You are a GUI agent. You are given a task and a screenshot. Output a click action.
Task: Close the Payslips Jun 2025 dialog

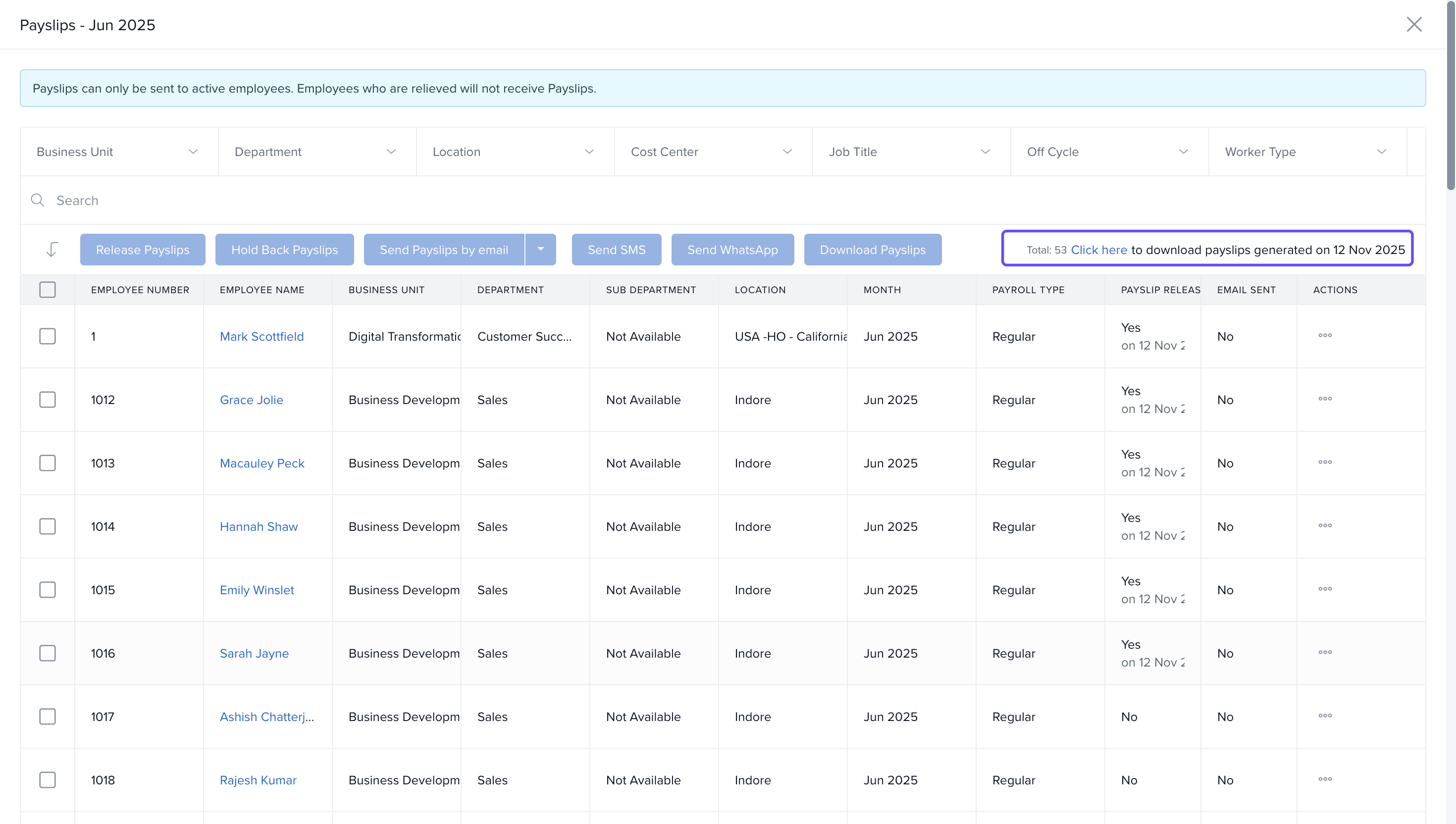[x=1413, y=24]
